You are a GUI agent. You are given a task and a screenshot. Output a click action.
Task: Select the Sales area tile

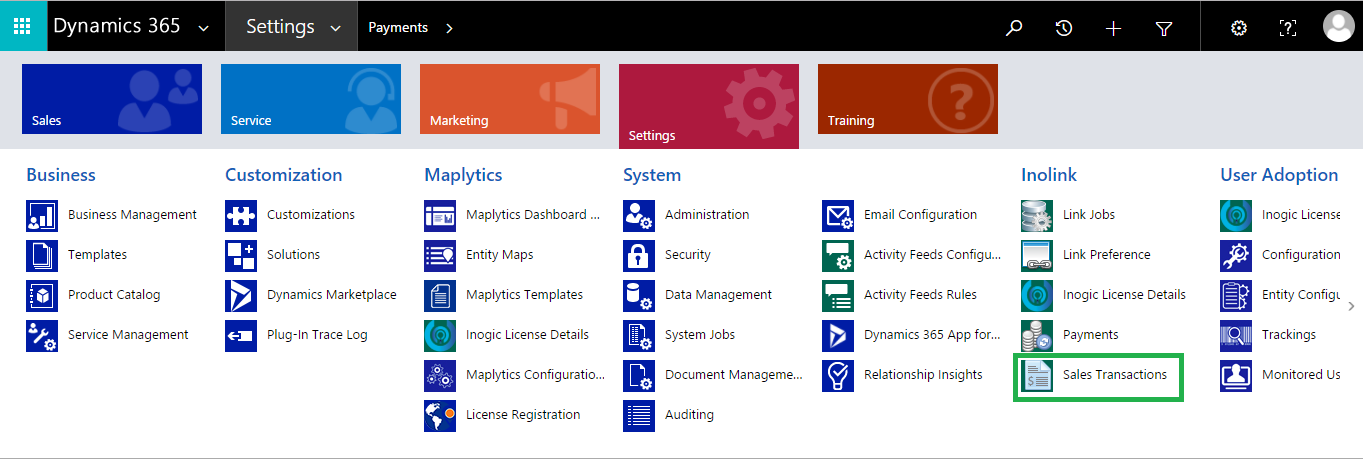[x=112, y=99]
